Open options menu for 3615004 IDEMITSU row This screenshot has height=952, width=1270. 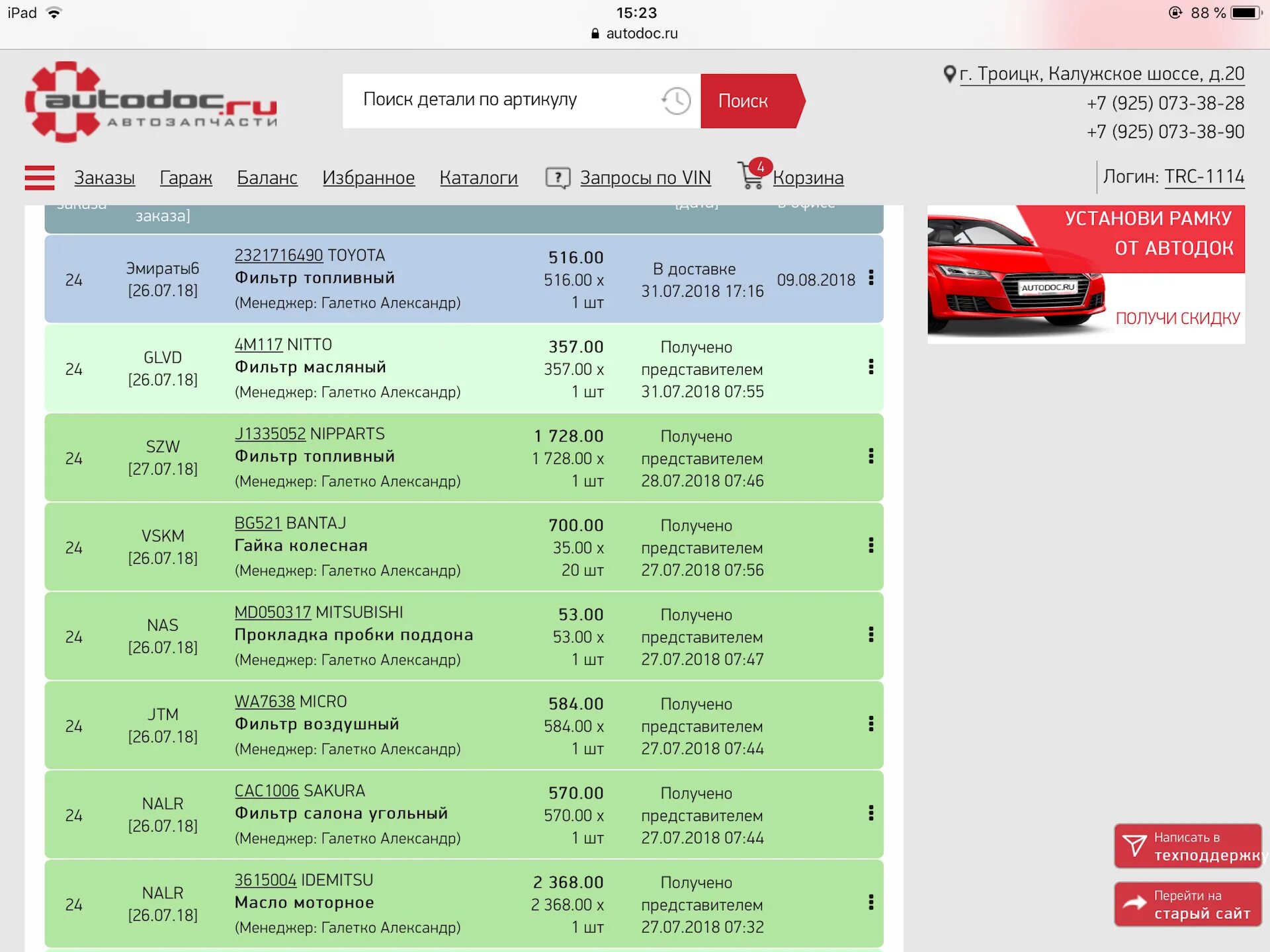pos(870,902)
